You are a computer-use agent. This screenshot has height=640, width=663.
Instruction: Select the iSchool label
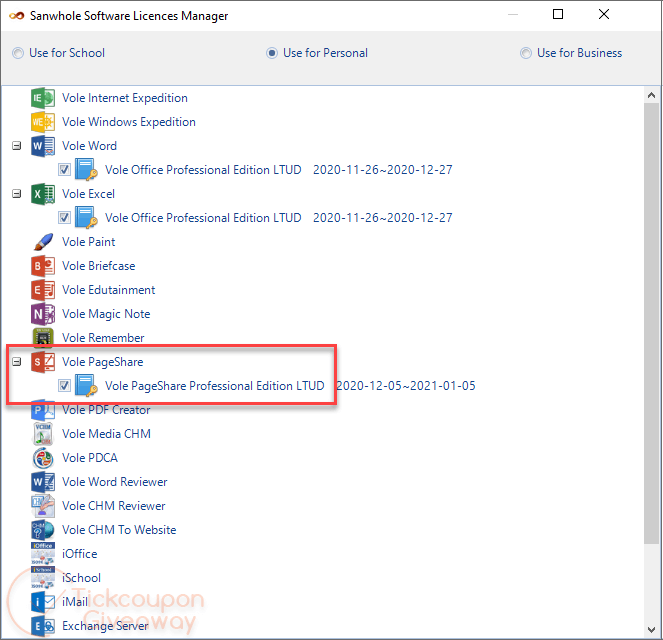click(81, 578)
